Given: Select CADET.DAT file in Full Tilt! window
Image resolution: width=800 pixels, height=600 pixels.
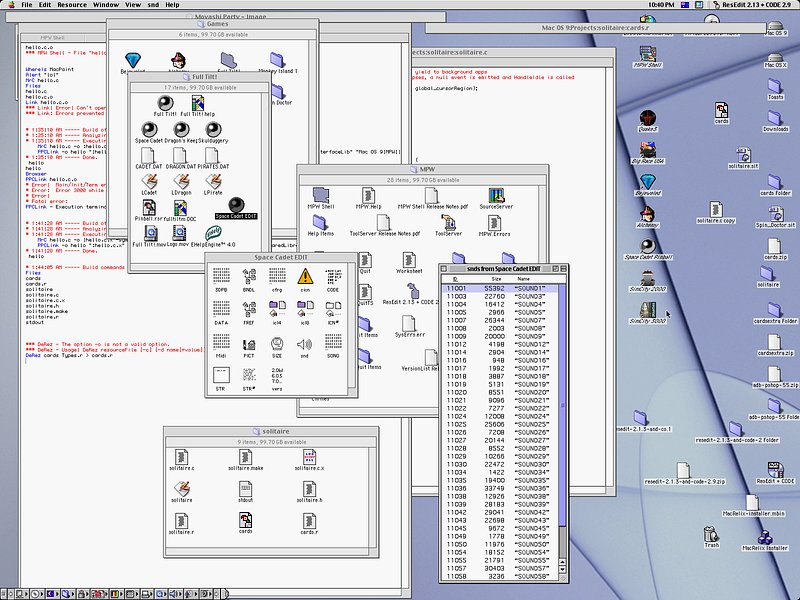Looking at the screenshot, I should pyautogui.click(x=148, y=156).
